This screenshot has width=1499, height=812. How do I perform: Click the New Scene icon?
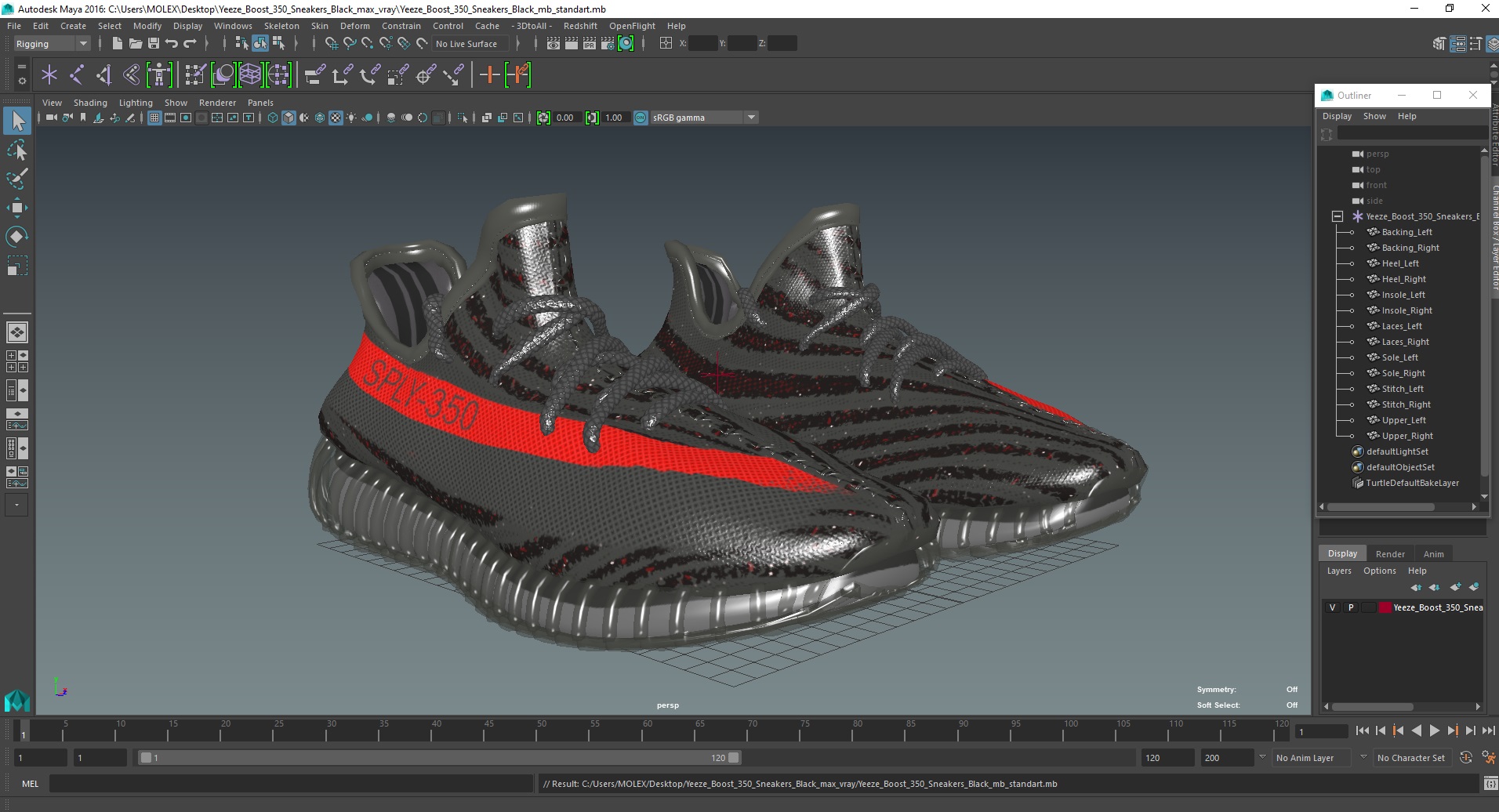pyautogui.click(x=117, y=44)
